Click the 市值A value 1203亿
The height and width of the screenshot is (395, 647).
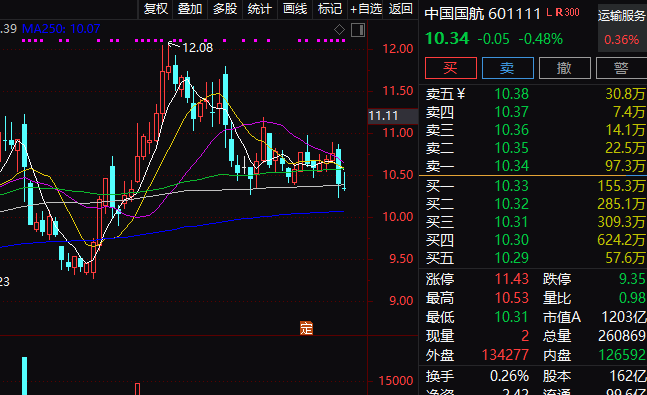(623, 317)
